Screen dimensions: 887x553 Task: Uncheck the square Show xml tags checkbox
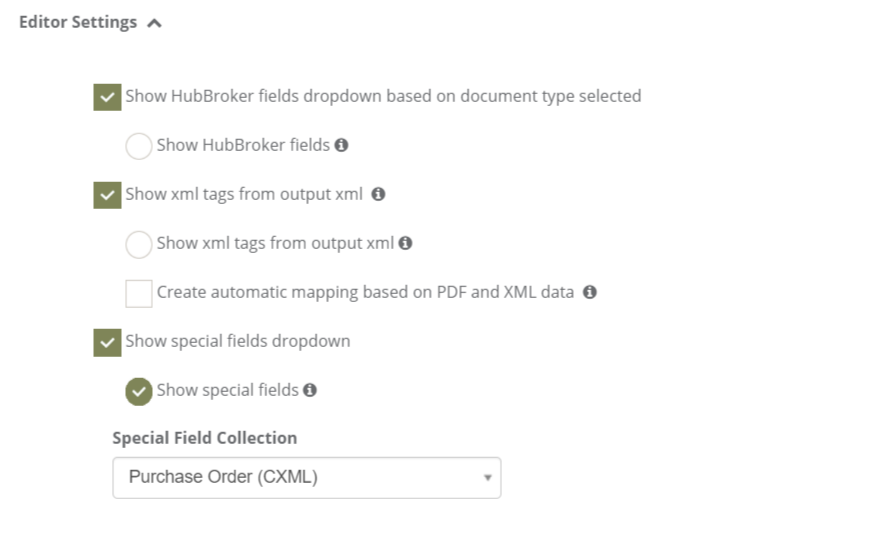(107, 195)
